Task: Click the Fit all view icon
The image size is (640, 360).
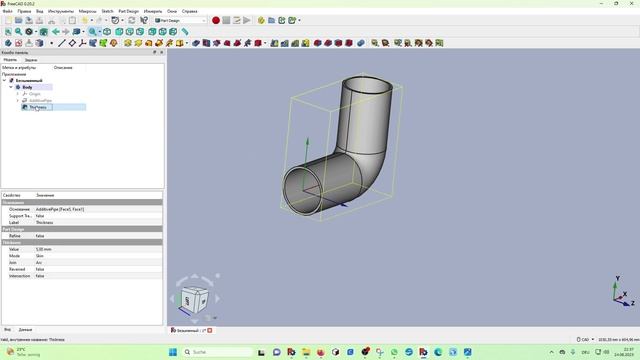Action: [8, 31]
